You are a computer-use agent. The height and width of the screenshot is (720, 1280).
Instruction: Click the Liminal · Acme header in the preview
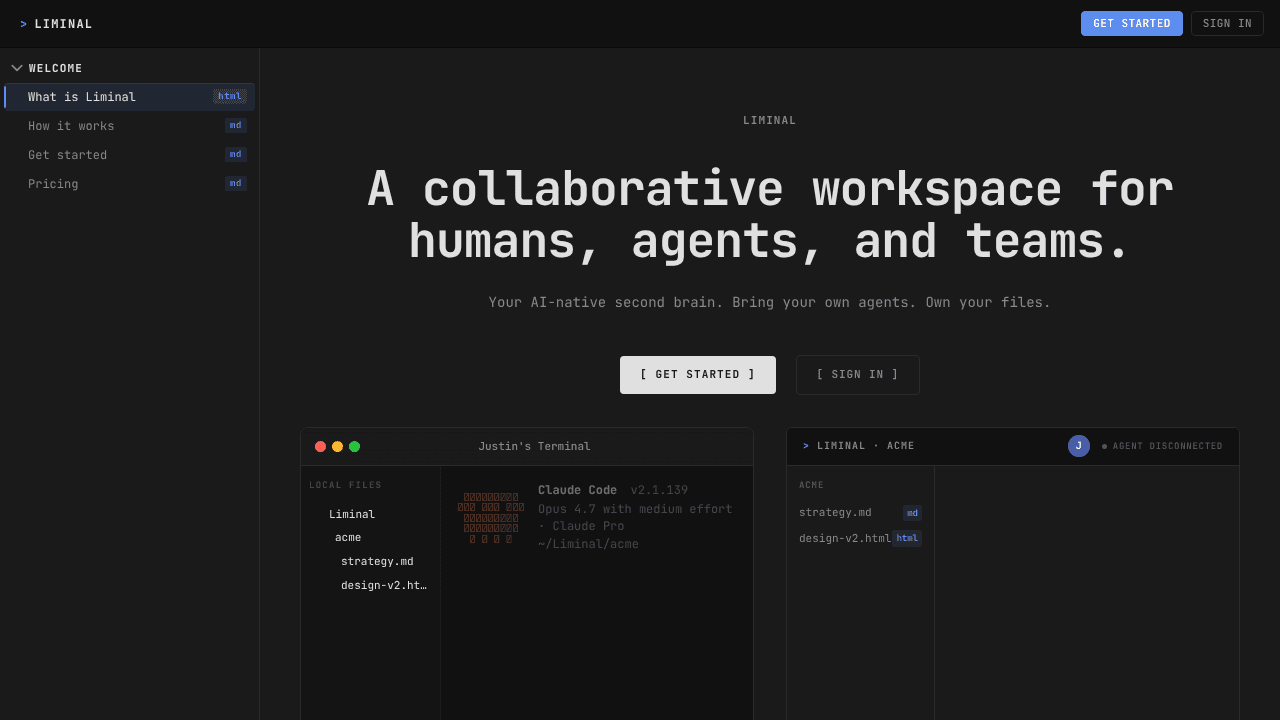(859, 446)
